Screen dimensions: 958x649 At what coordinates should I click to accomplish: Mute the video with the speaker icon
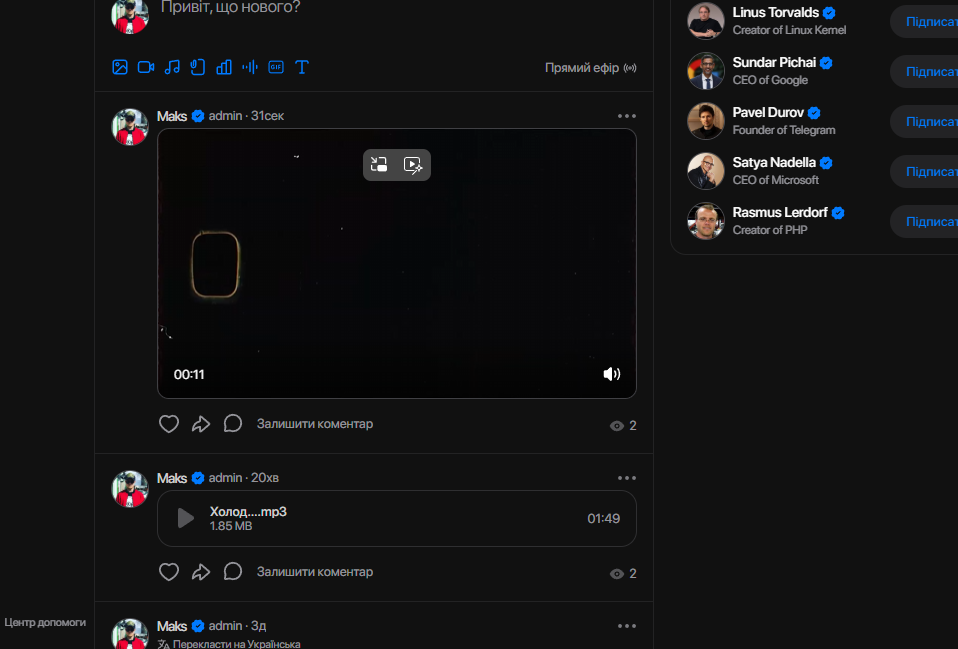612,374
